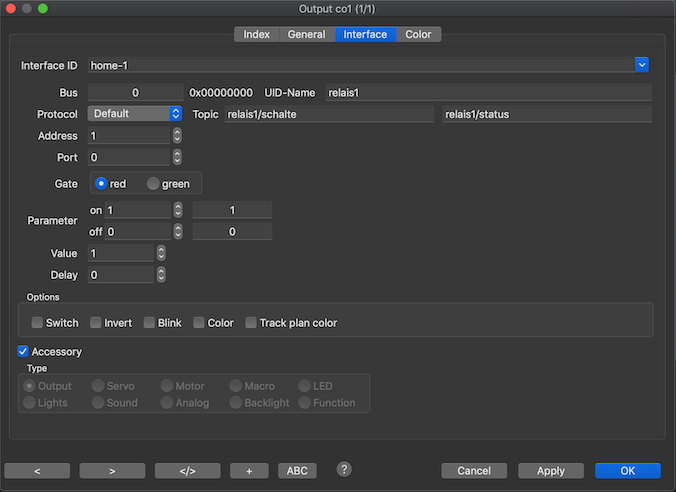Open the Protocol Default dropdown
676x492 pixels.
point(176,114)
